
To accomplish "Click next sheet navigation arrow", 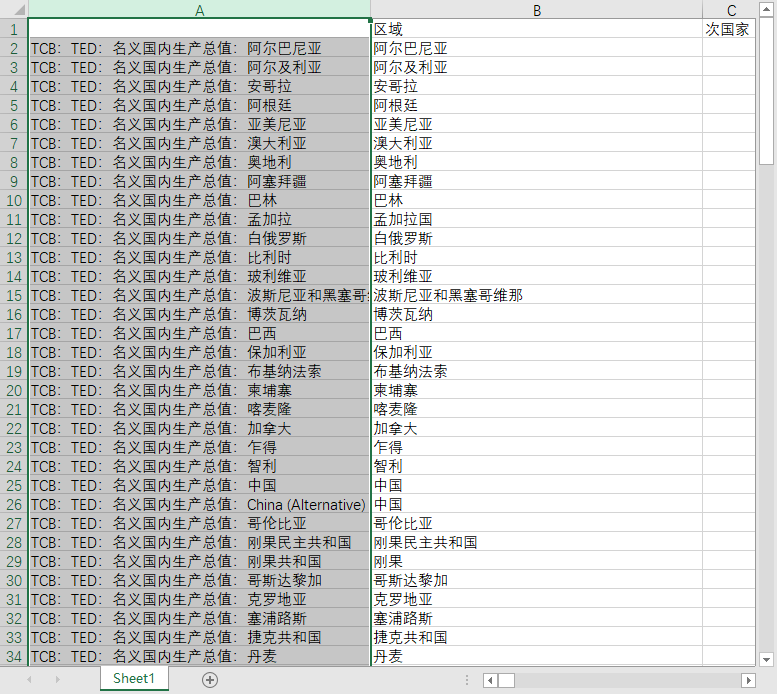I will click(57, 680).
